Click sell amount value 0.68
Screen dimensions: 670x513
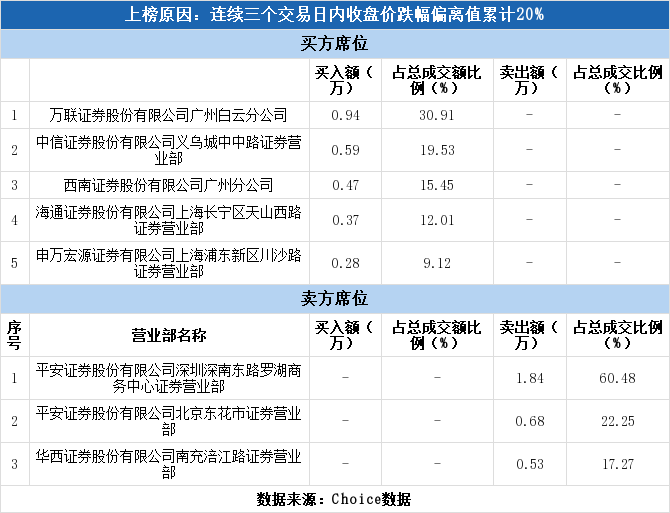(530, 421)
